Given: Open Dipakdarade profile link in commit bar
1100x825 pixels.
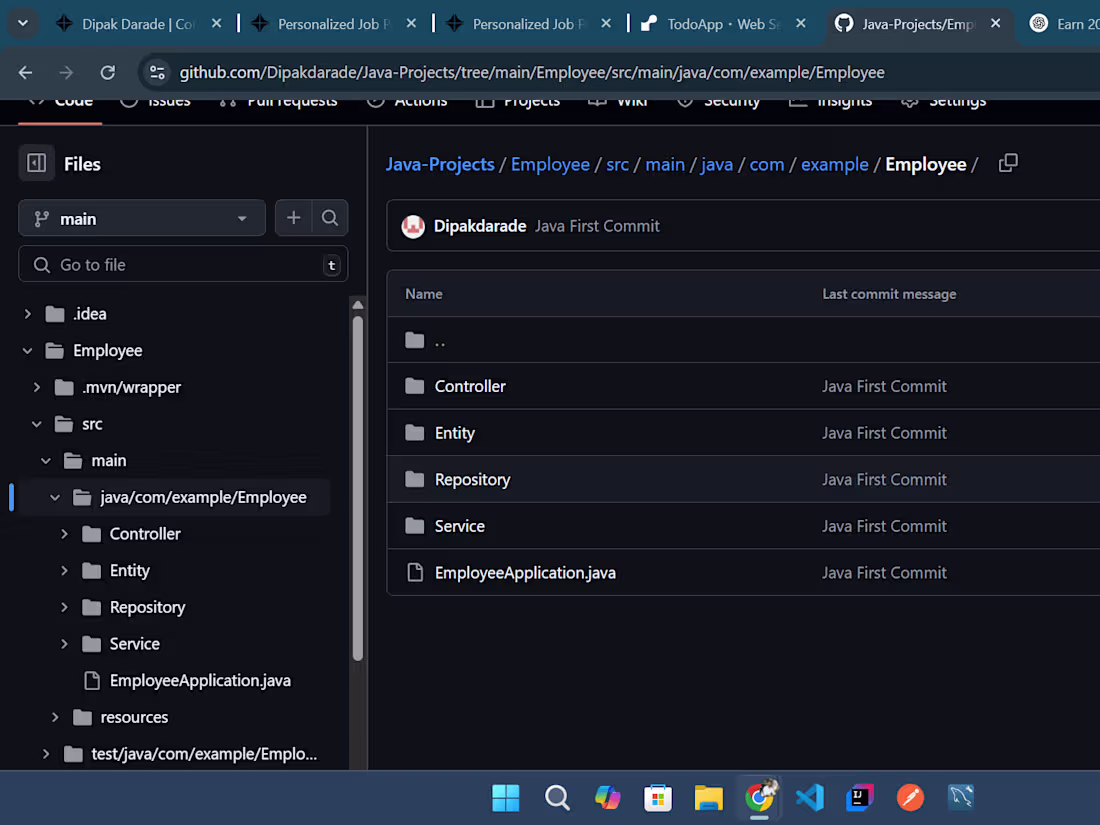Looking at the screenshot, I should (x=480, y=226).
